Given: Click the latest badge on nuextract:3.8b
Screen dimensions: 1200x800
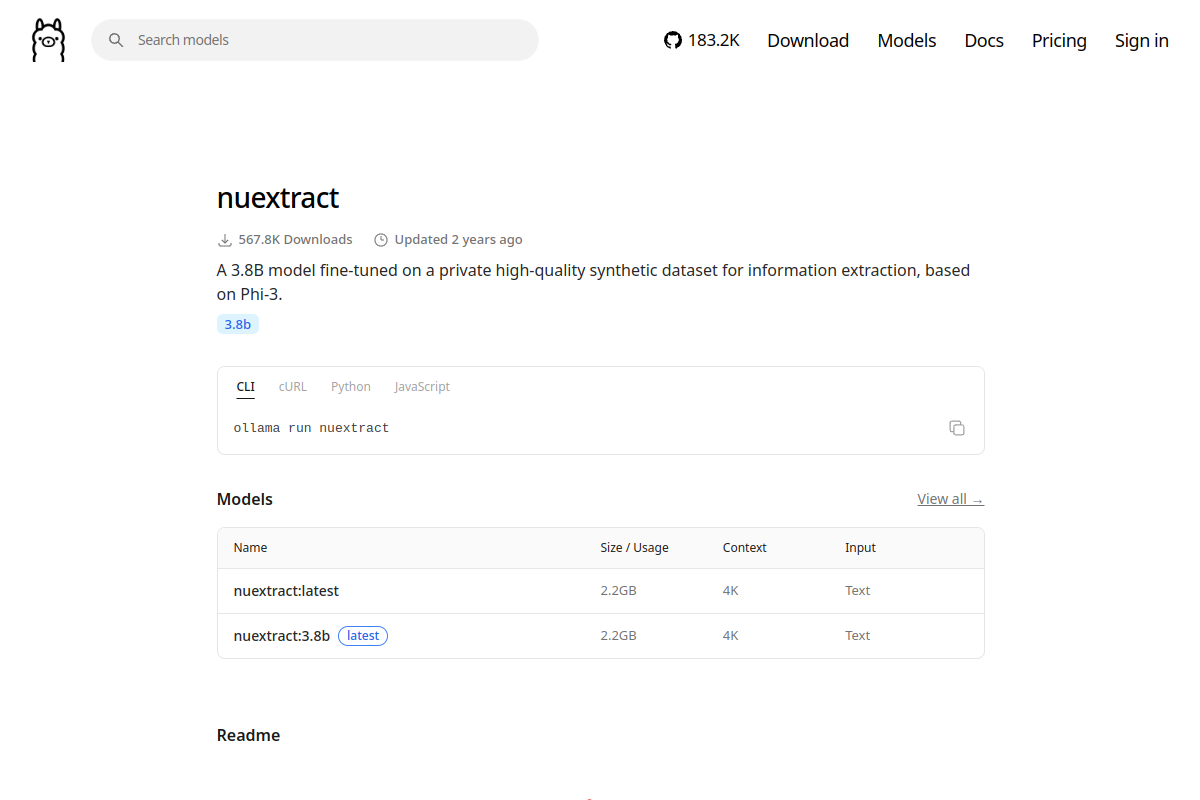Looking at the screenshot, I should [x=363, y=636].
